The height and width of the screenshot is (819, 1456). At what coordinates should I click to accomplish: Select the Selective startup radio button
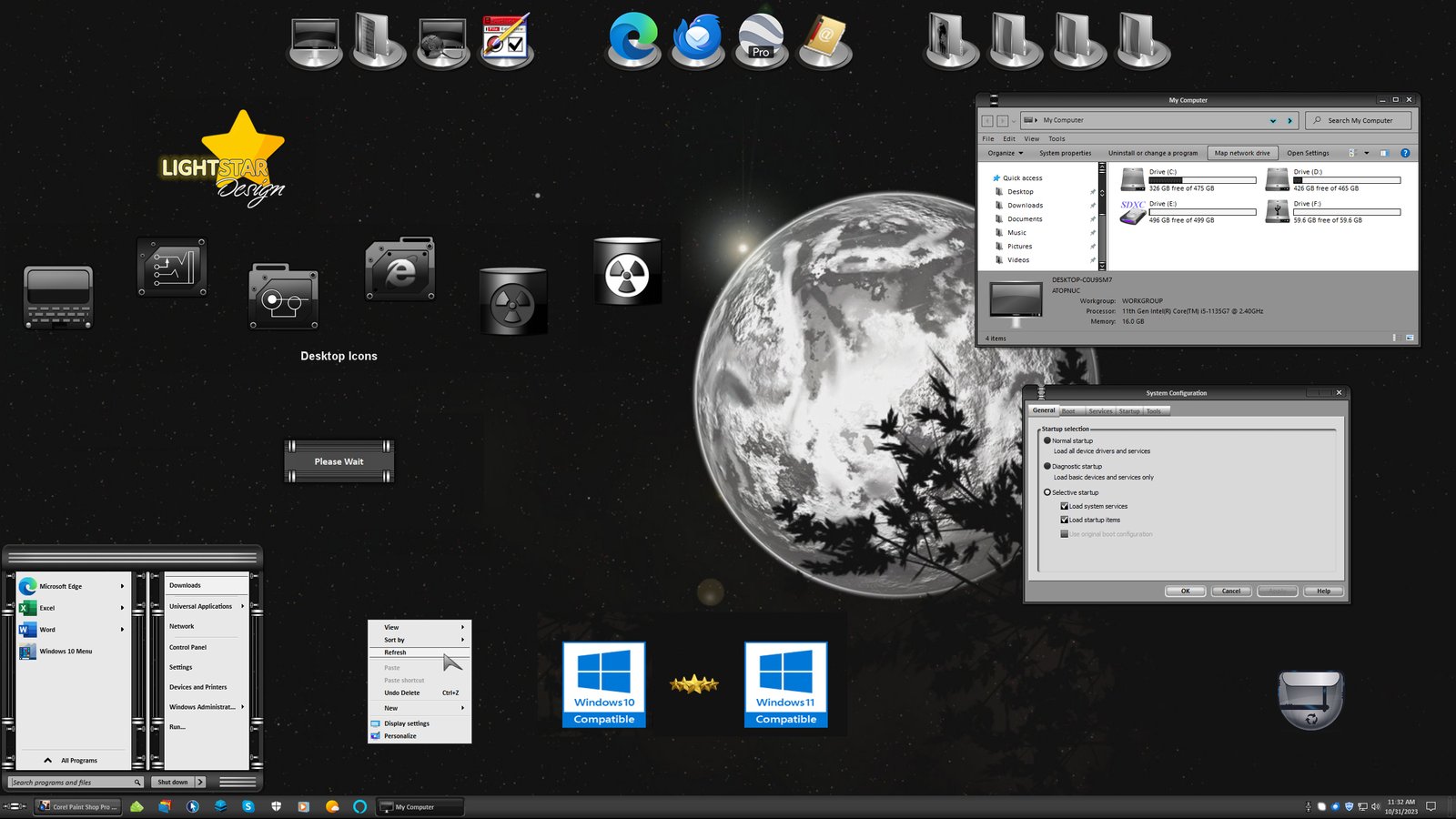[1047, 492]
